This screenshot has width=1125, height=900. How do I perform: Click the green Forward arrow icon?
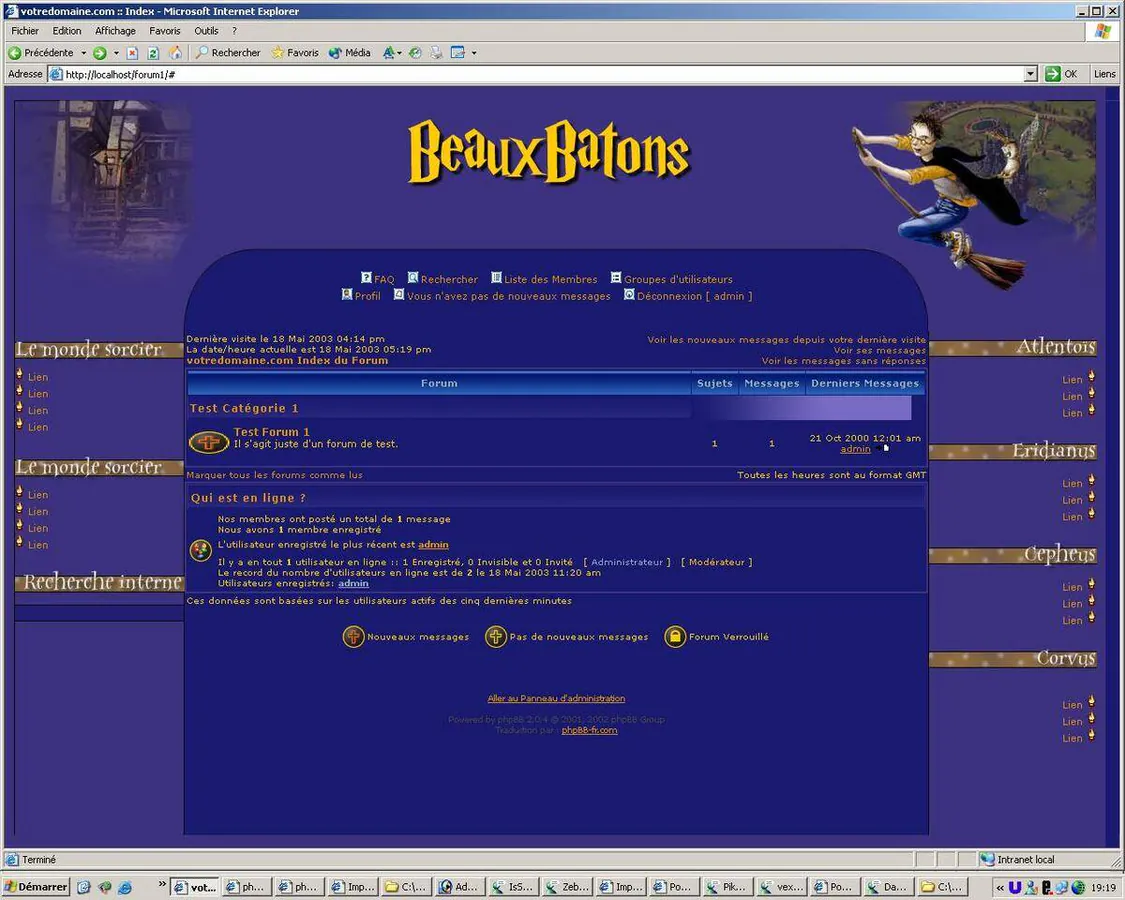[x=100, y=52]
